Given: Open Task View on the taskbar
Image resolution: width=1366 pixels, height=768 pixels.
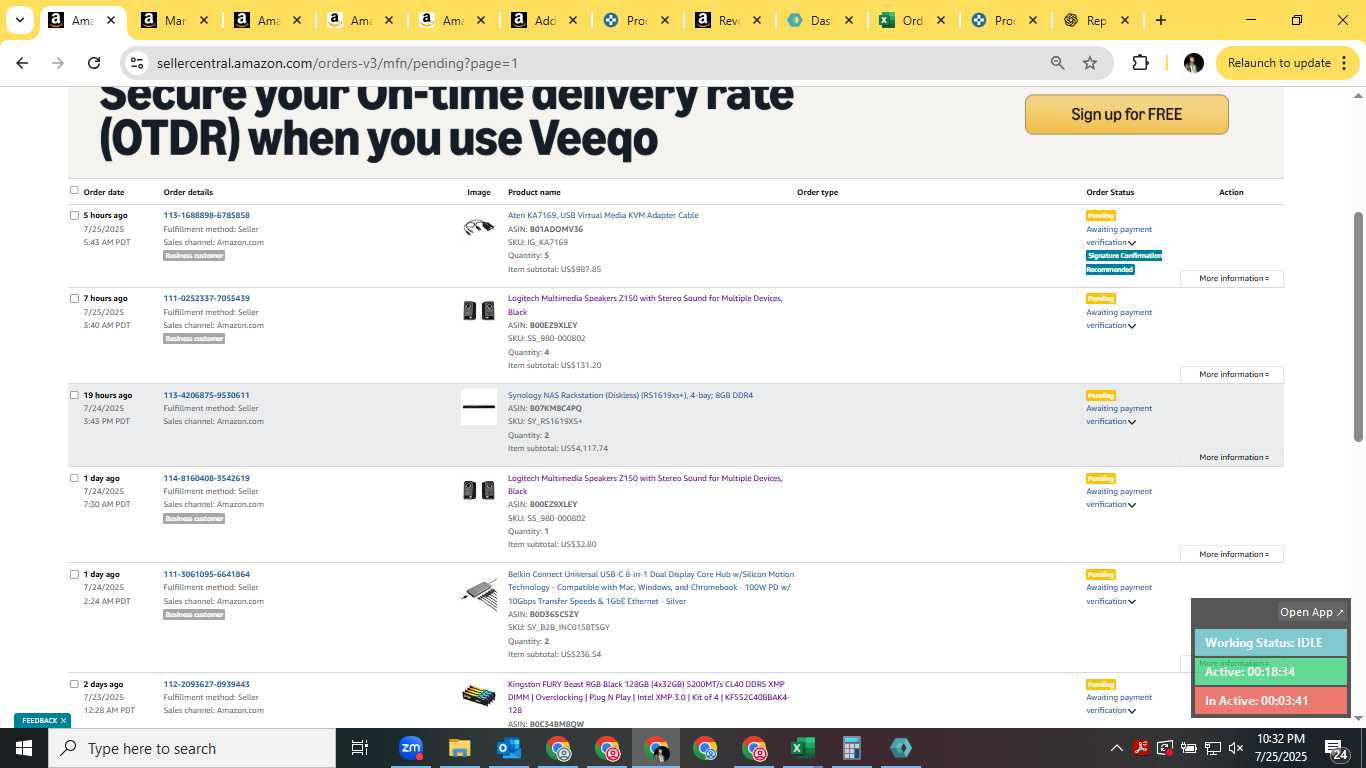Looking at the screenshot, I should click(360, 748).
